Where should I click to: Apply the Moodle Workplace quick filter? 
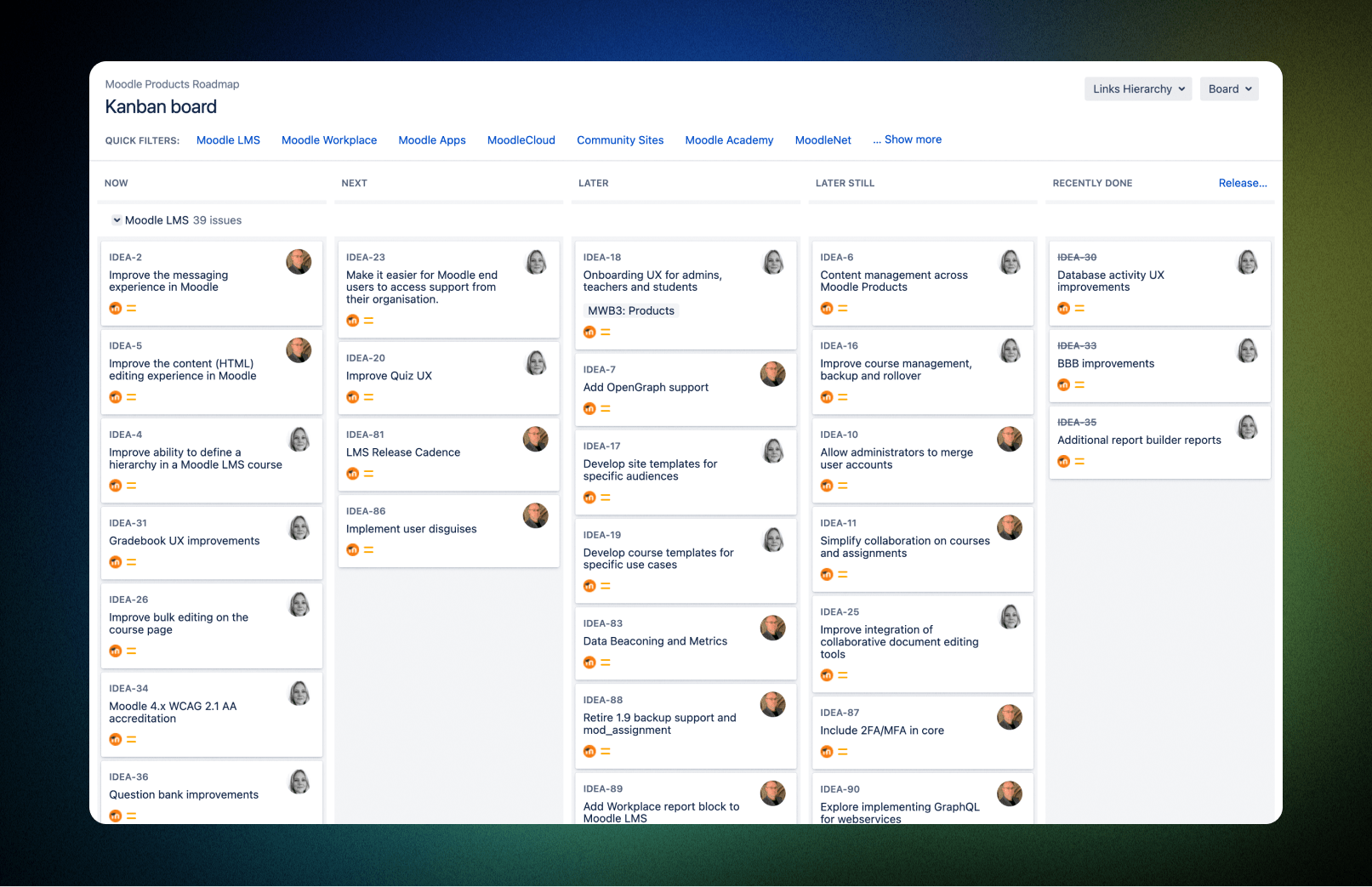[329, 140]
